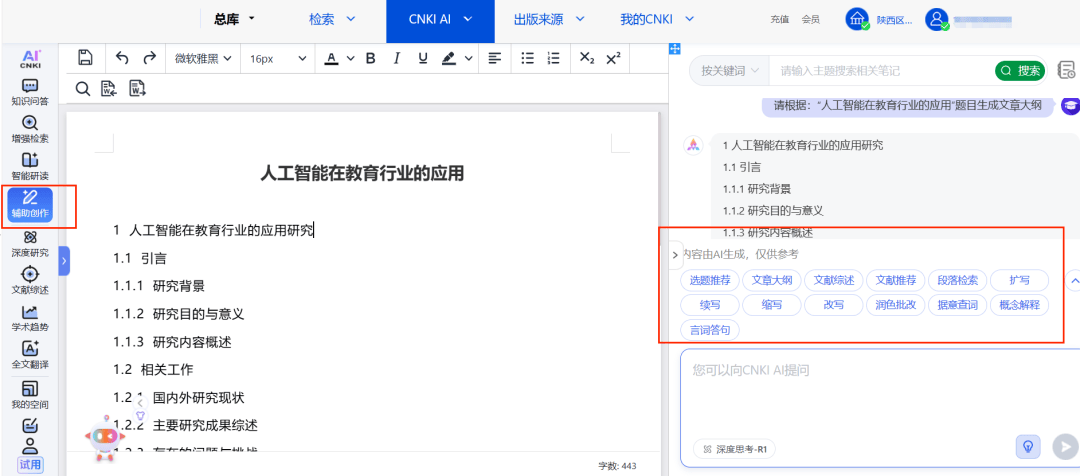Apply subscript formatting

tap(587, 59)
